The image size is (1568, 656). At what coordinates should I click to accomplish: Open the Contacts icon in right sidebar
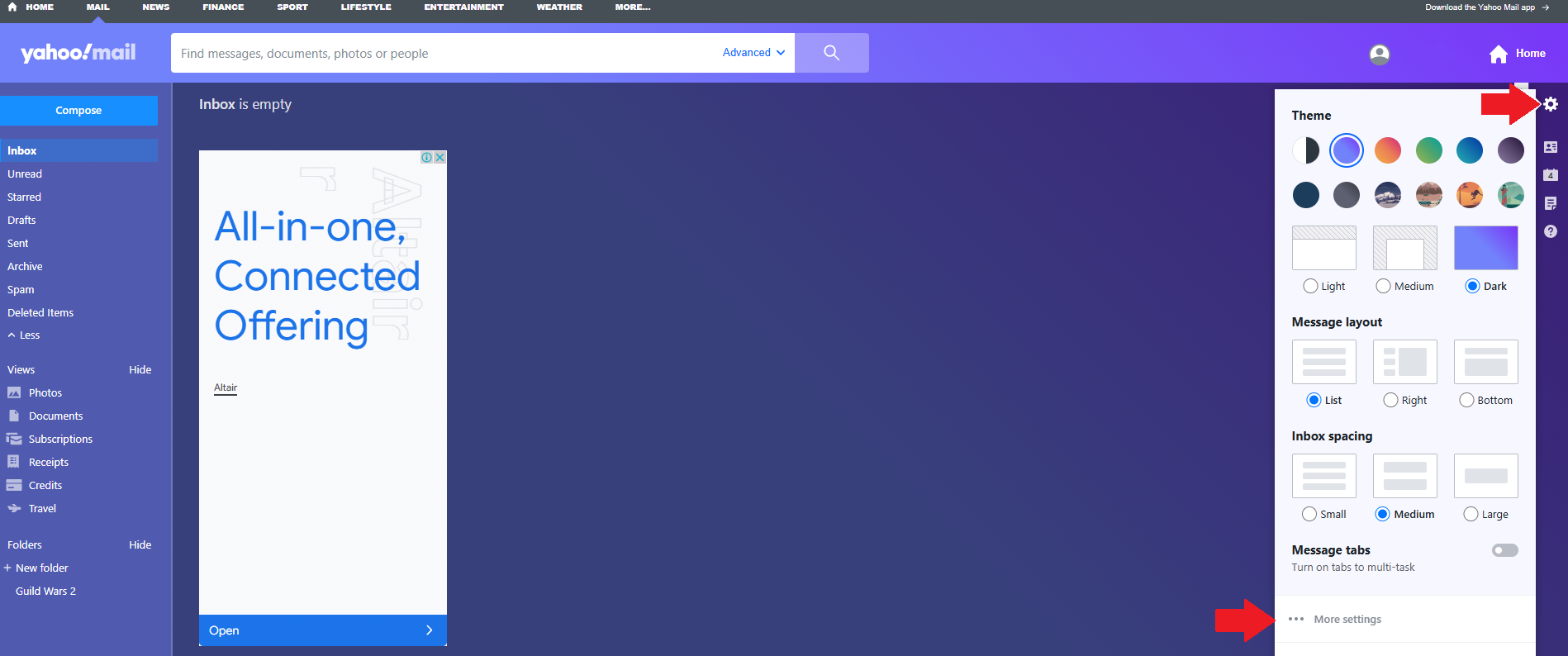[x=1551, y=147]
